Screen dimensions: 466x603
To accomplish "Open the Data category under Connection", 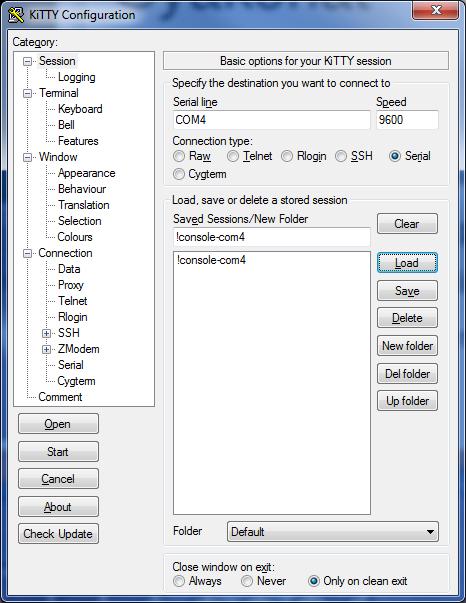I will [69, 269].
